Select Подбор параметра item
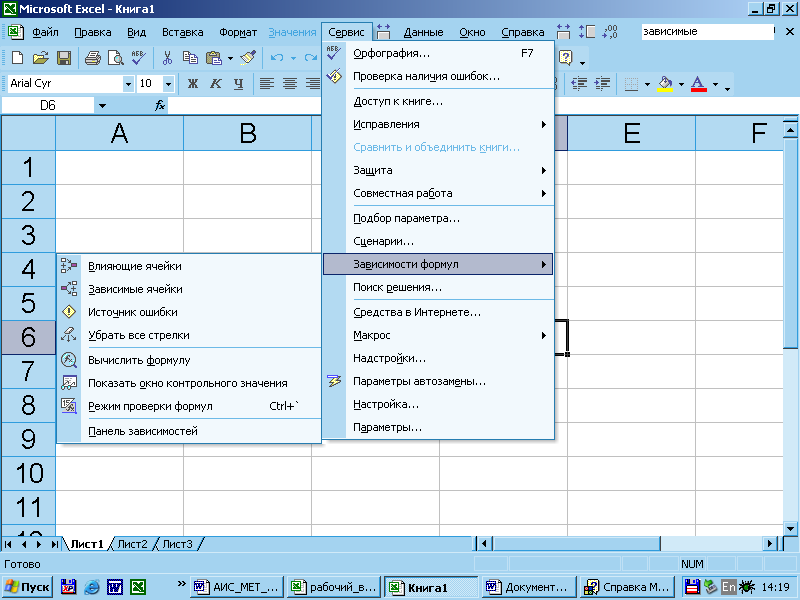This screenshot has height=600, width=800. click(438, 218)
